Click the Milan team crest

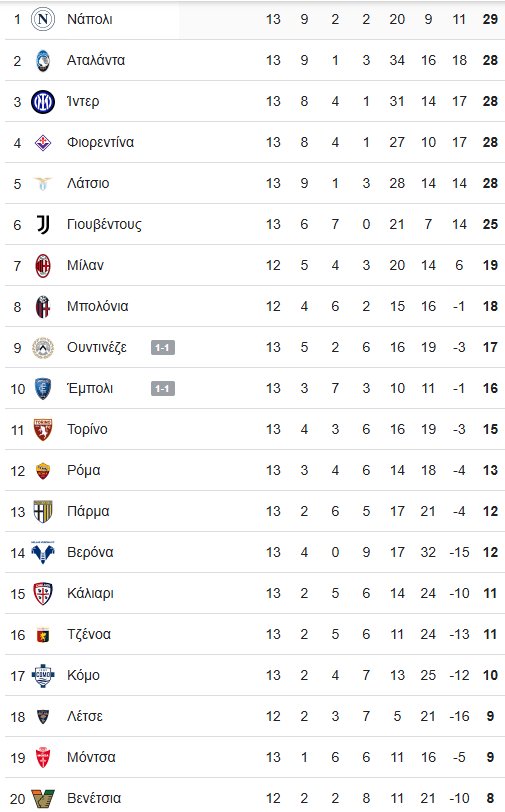coord(43,266)
